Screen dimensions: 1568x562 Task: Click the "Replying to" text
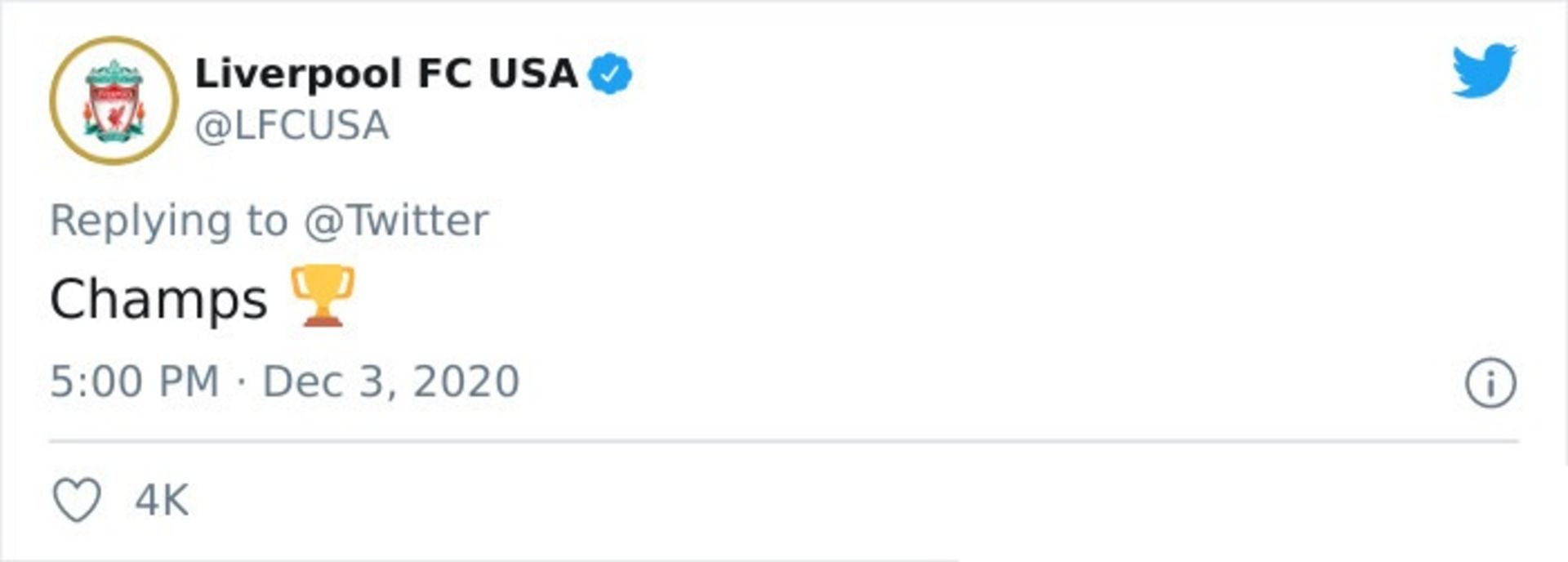click(x=168, y=221)
